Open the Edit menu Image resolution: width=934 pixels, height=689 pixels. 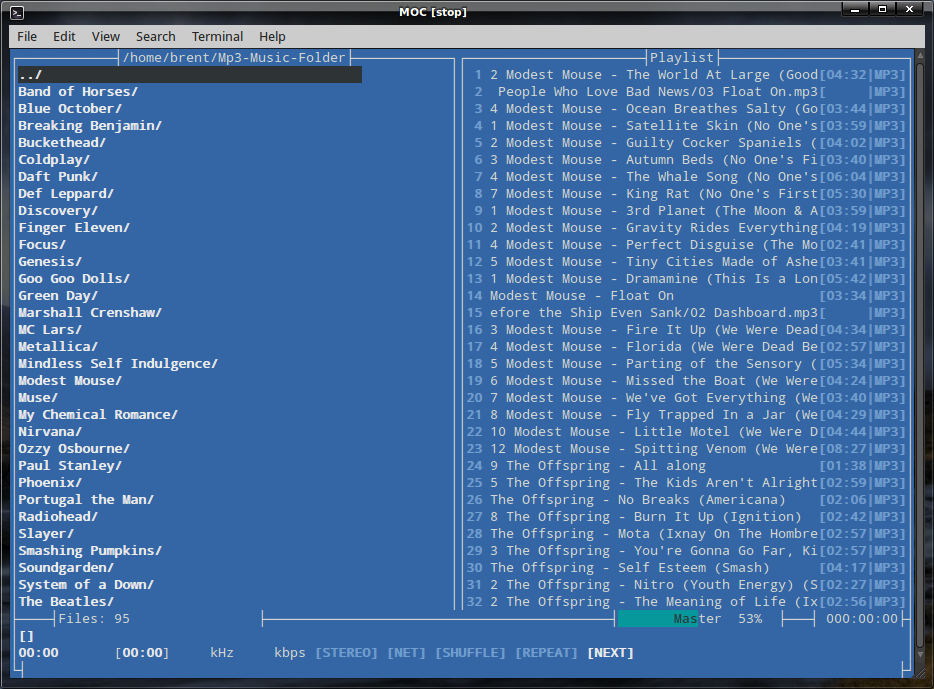click(x=64, y=37)
